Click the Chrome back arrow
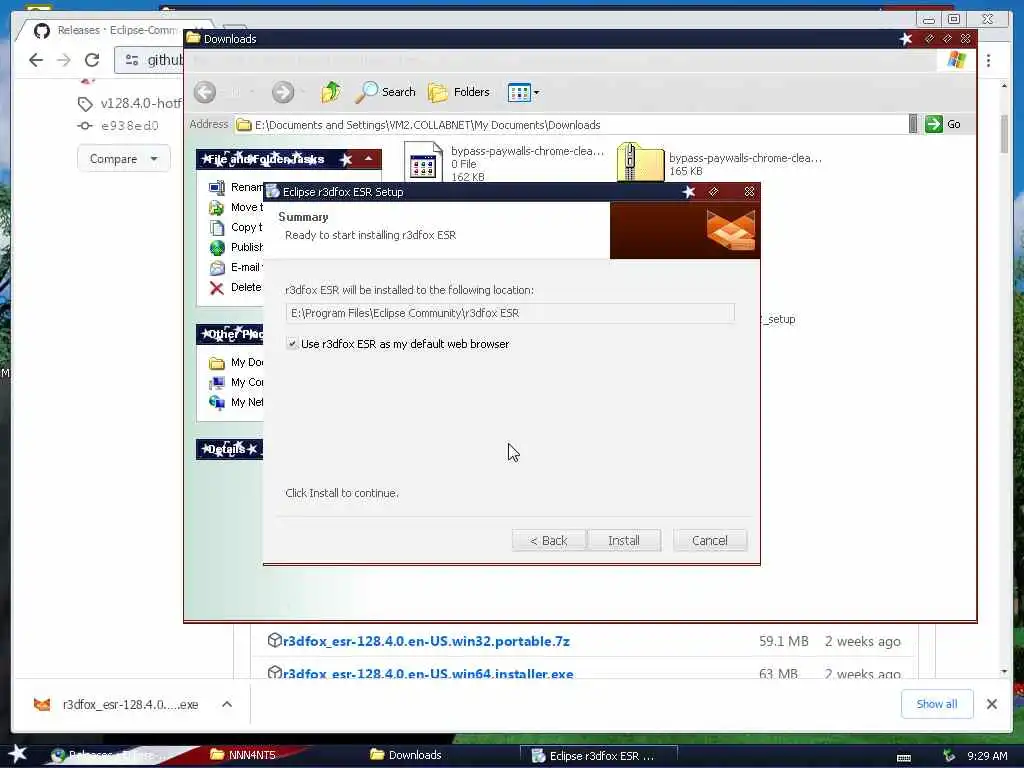1024x768 pixels. tap(36, 60)
